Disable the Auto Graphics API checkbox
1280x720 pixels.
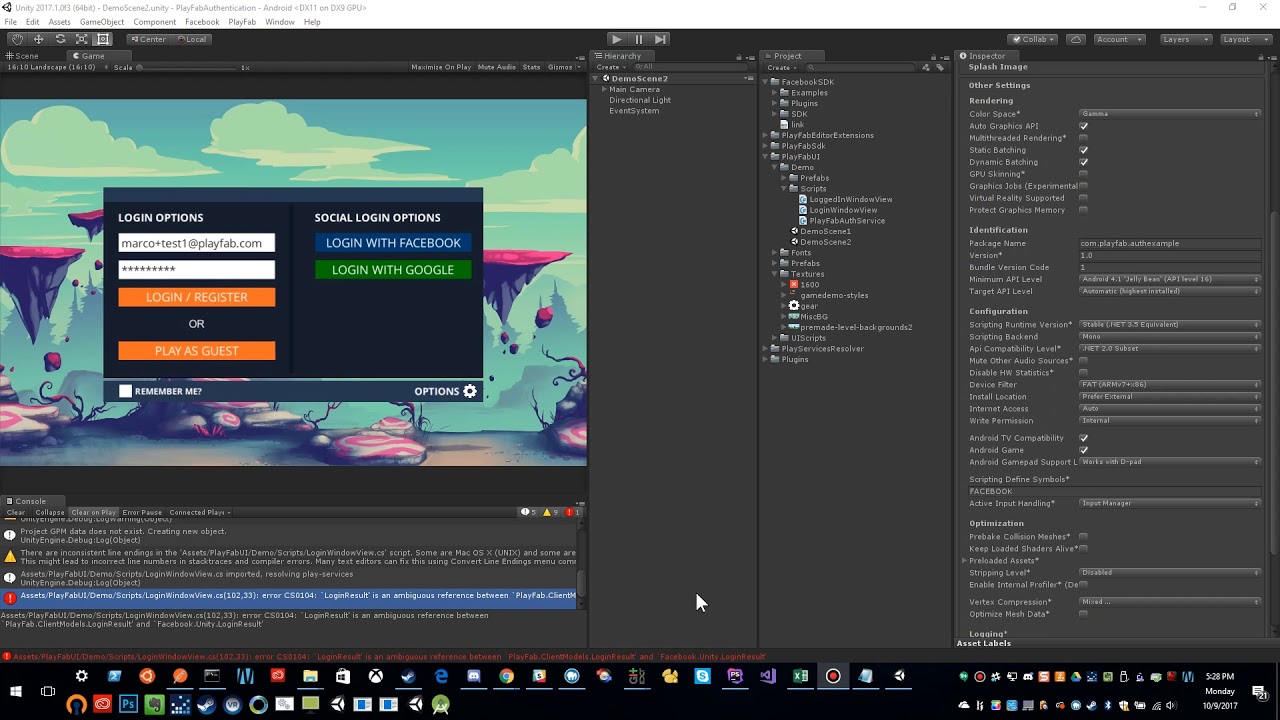[1083, 126]
